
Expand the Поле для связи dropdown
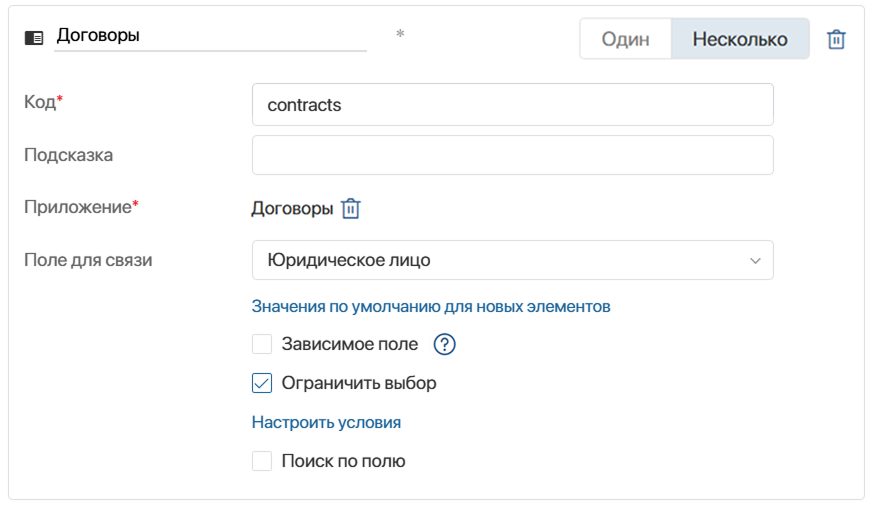512,260
